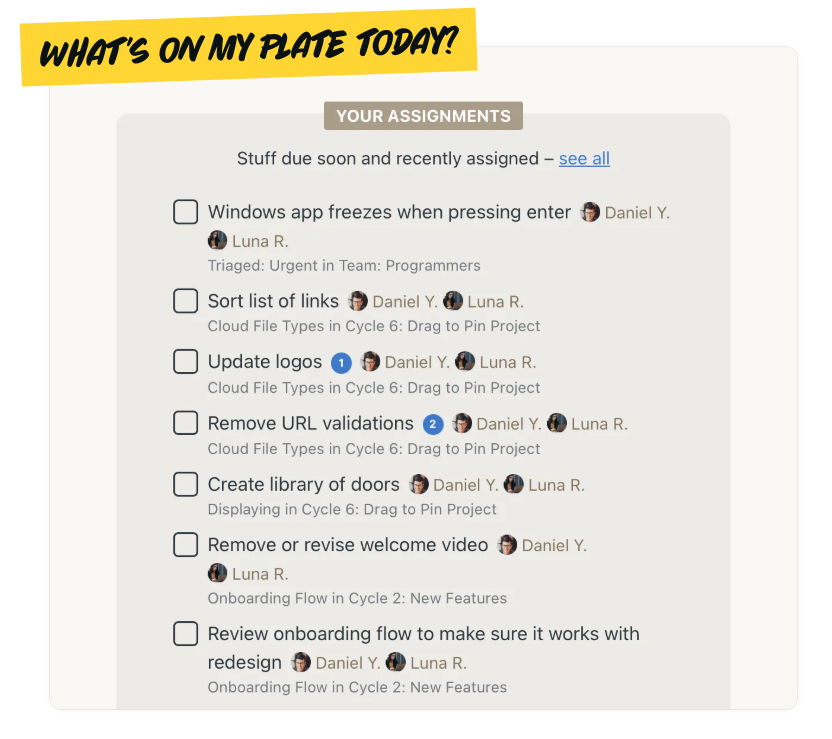The height and width of the screenshot is (739, 832).
Task: Open the see all assignments link
Action: click(584, 159)
